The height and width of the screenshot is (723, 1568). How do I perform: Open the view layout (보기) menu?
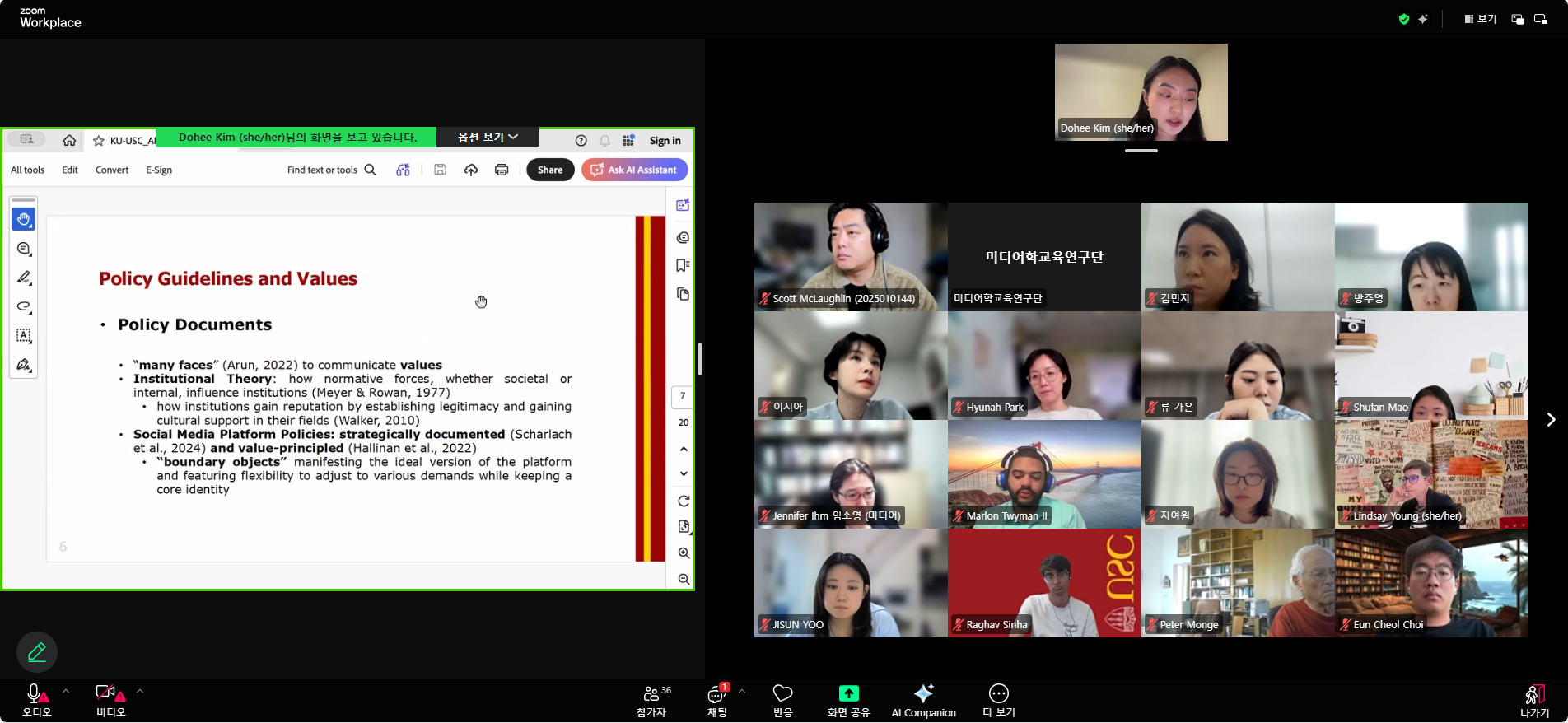coord(1480,19)
